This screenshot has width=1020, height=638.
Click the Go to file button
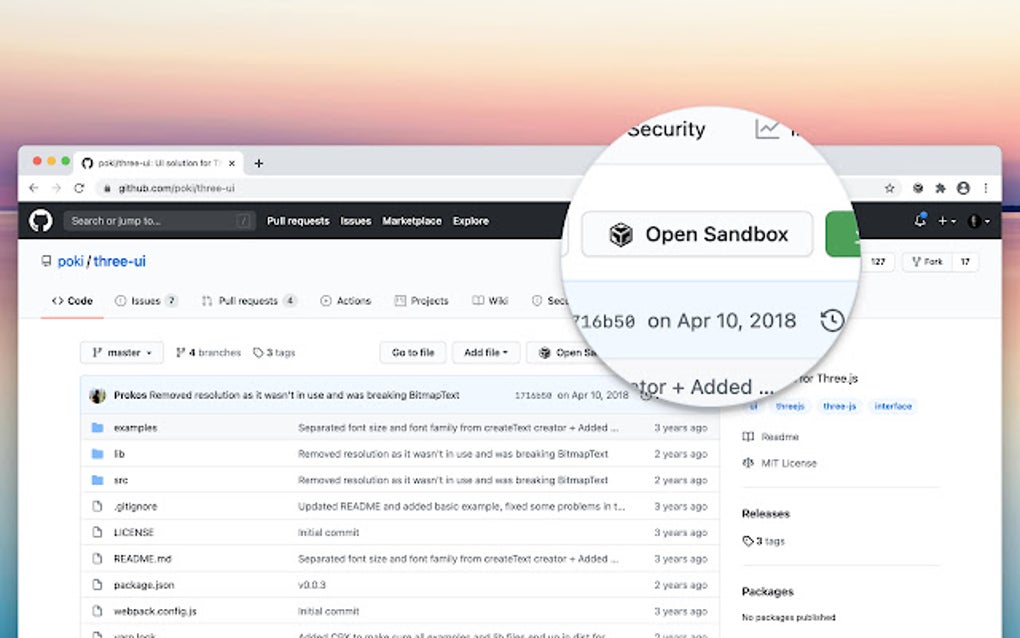pos(413,352)
